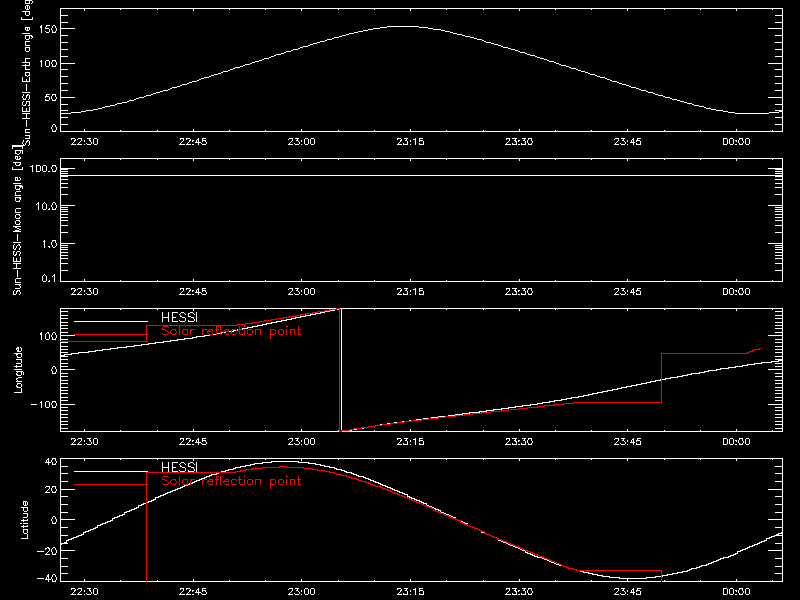This screenshot has height=600, width=800.
Task: Click the 150 tick on Earth angle axis
Action: click(x=49, y=29)
